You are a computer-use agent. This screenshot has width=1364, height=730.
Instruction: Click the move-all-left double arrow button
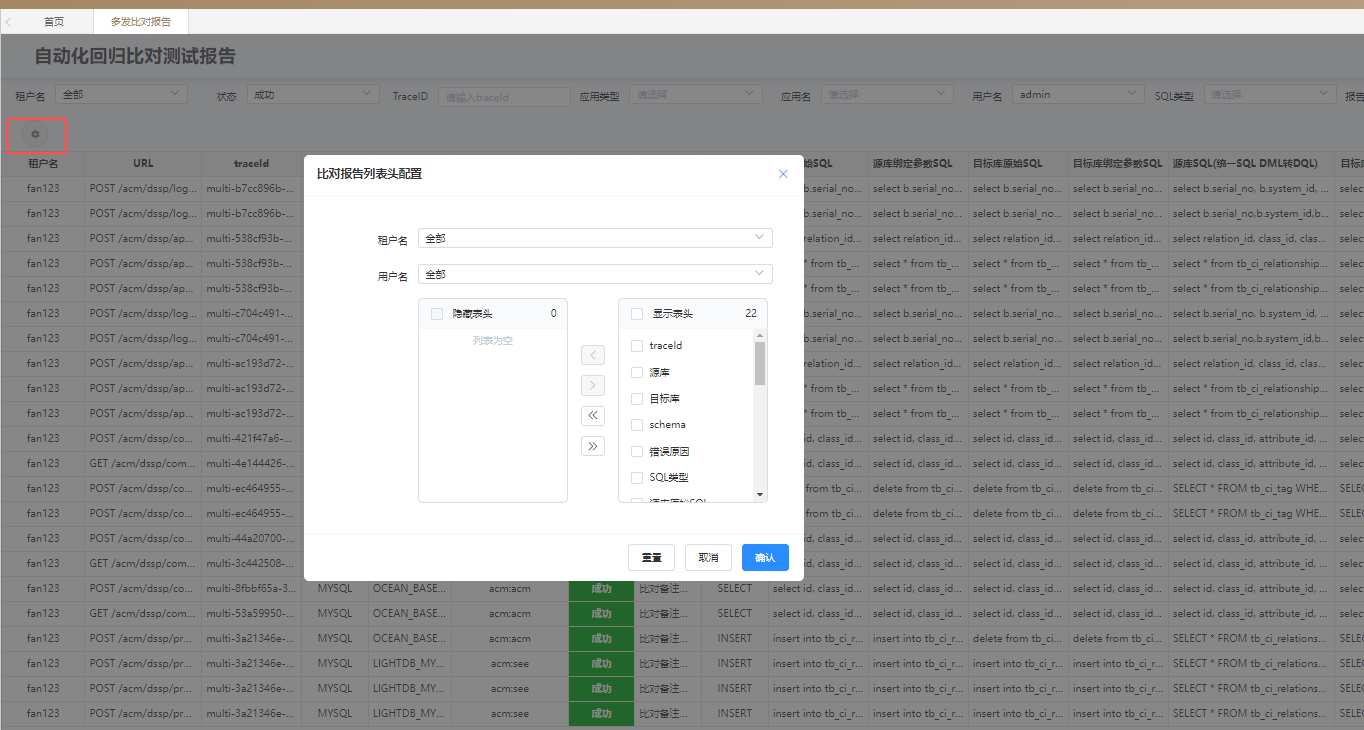[x=593, y=414]
